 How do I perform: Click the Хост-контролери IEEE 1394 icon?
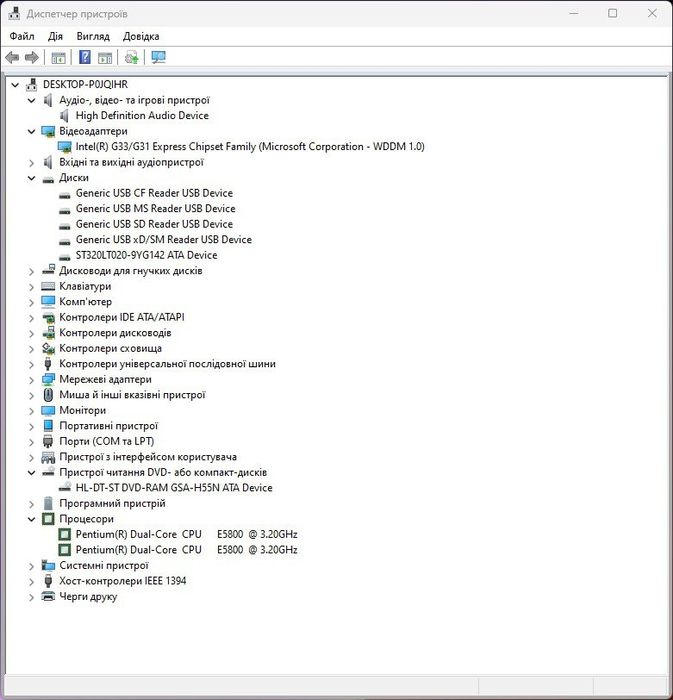48,581
